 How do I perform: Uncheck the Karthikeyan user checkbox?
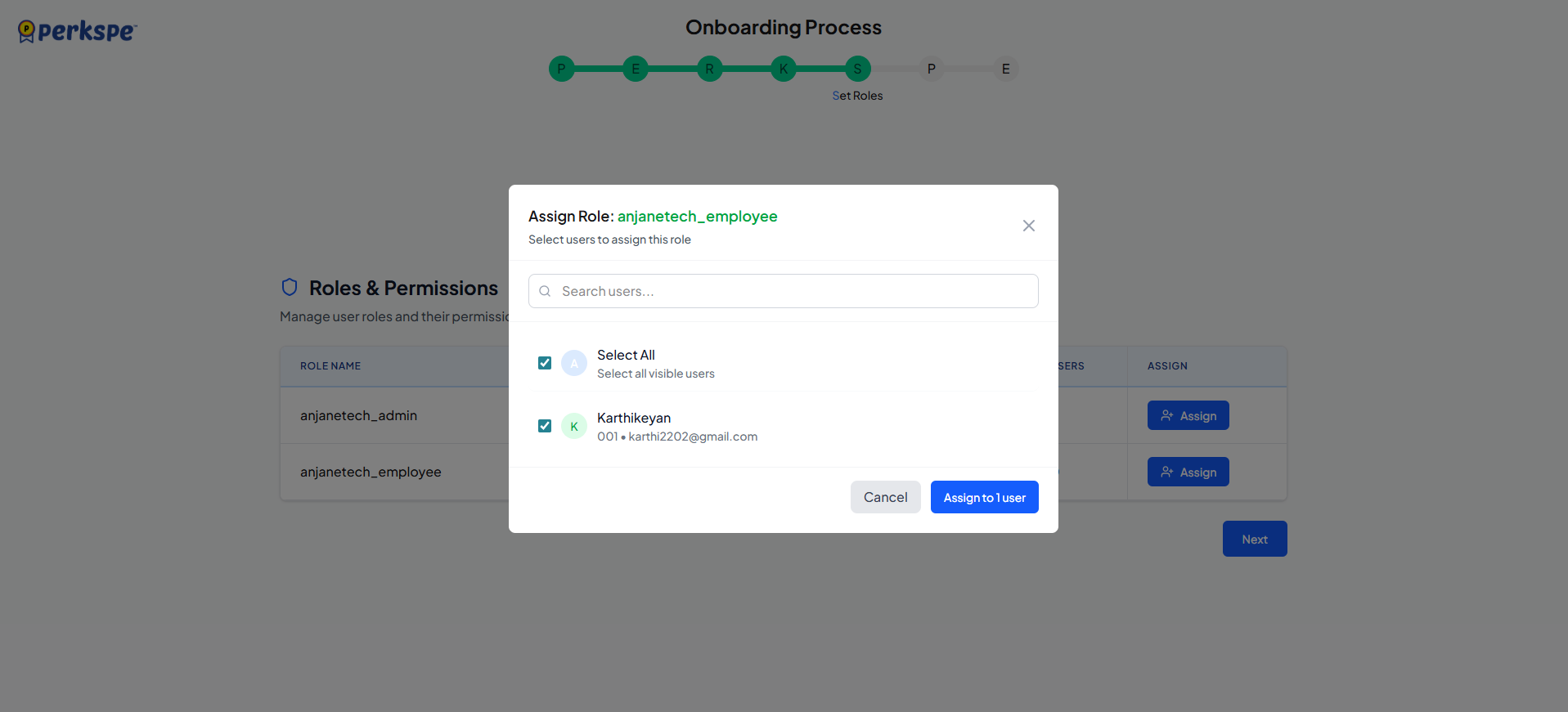pos(545,426)
